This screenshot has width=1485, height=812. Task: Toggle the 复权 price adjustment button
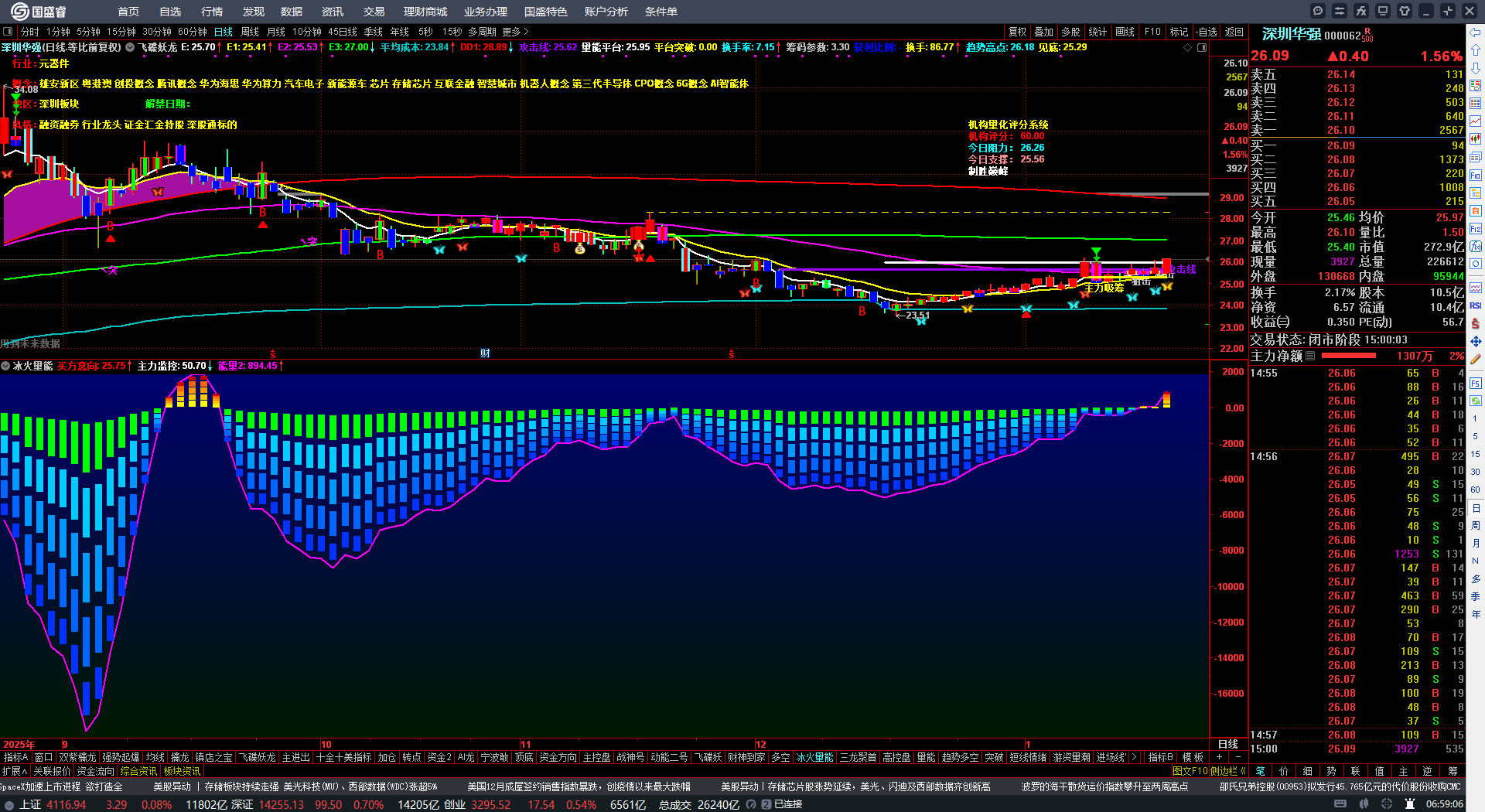tap(1017, 32)
